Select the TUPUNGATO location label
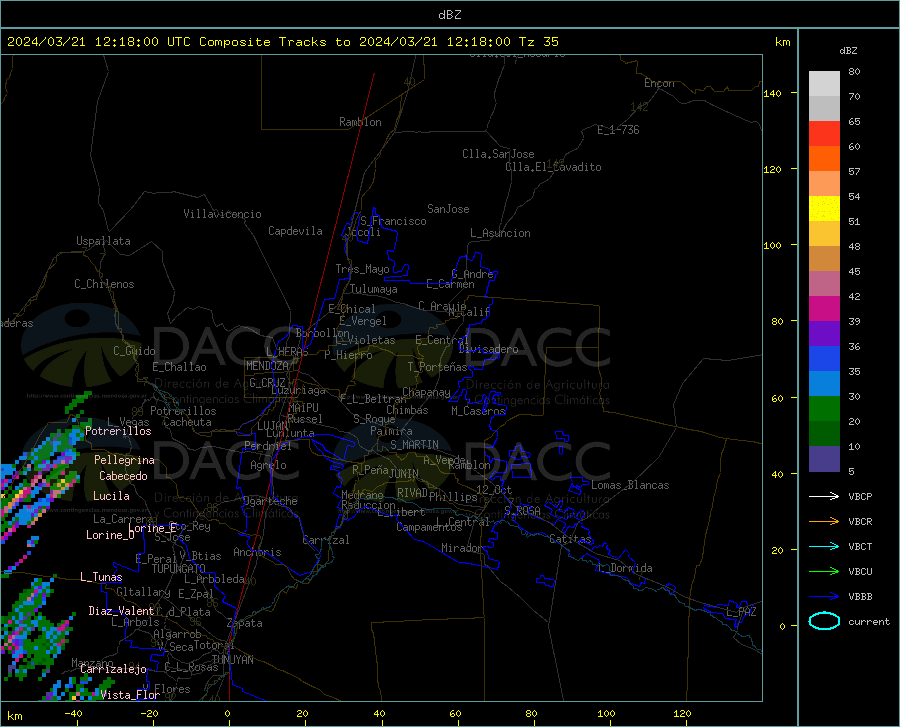 [x=178, y=569]
